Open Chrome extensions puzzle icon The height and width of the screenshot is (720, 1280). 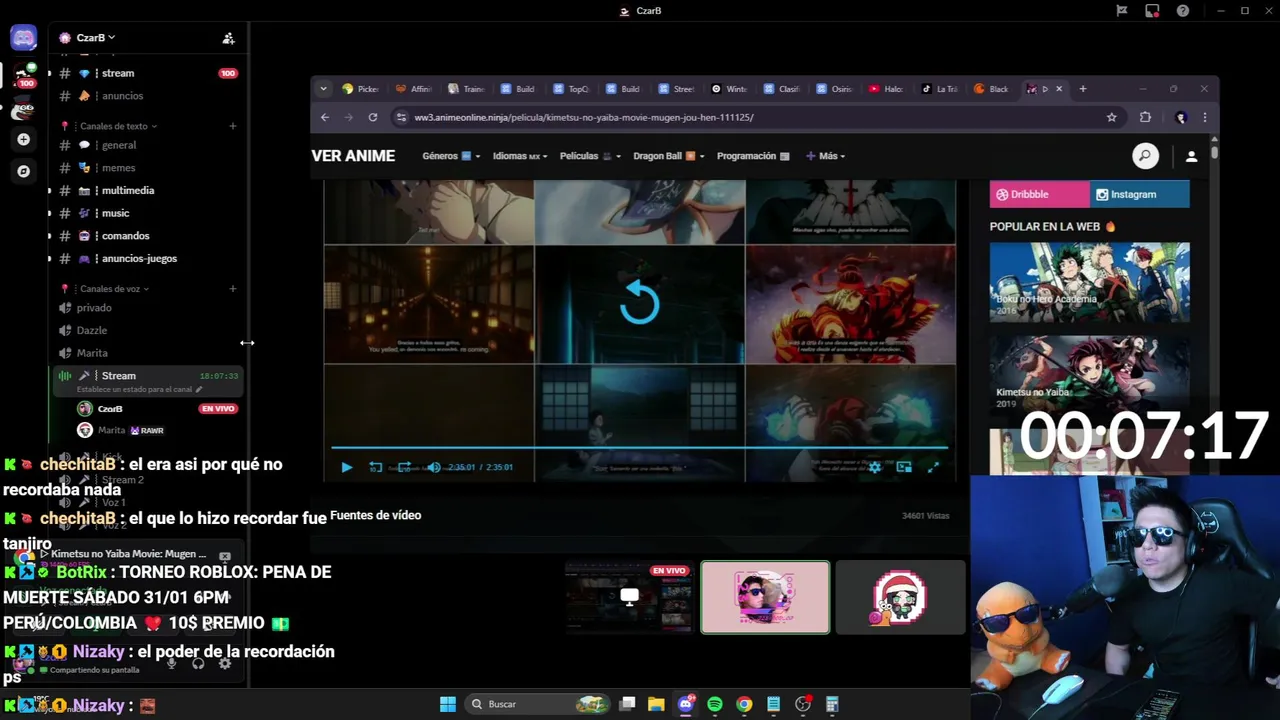[1145, 117]
